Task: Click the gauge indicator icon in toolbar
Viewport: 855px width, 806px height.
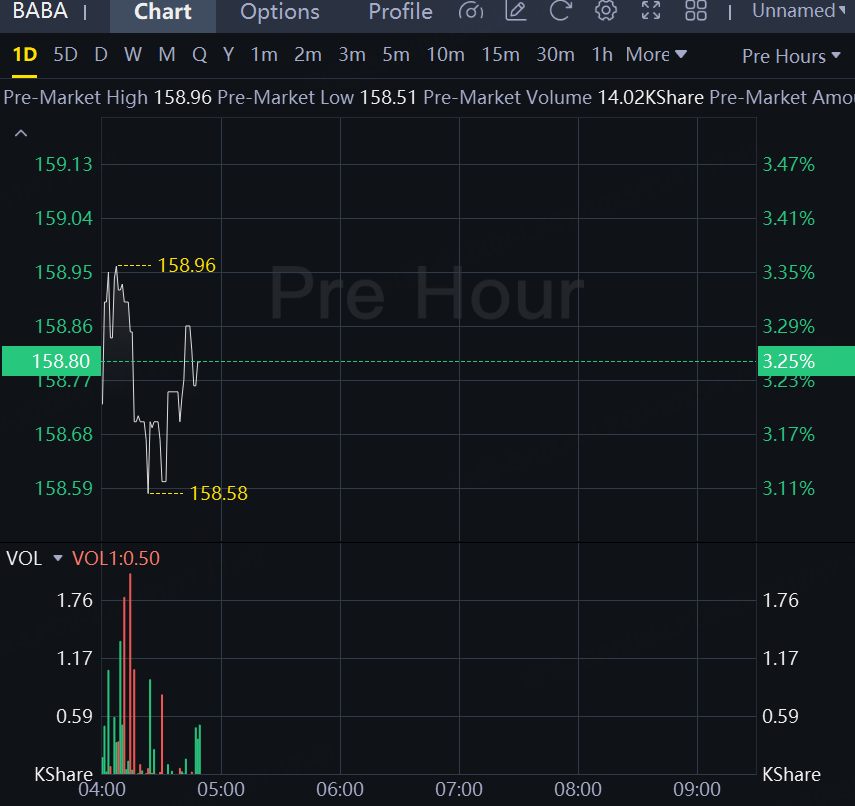Action: click(470, 12)
